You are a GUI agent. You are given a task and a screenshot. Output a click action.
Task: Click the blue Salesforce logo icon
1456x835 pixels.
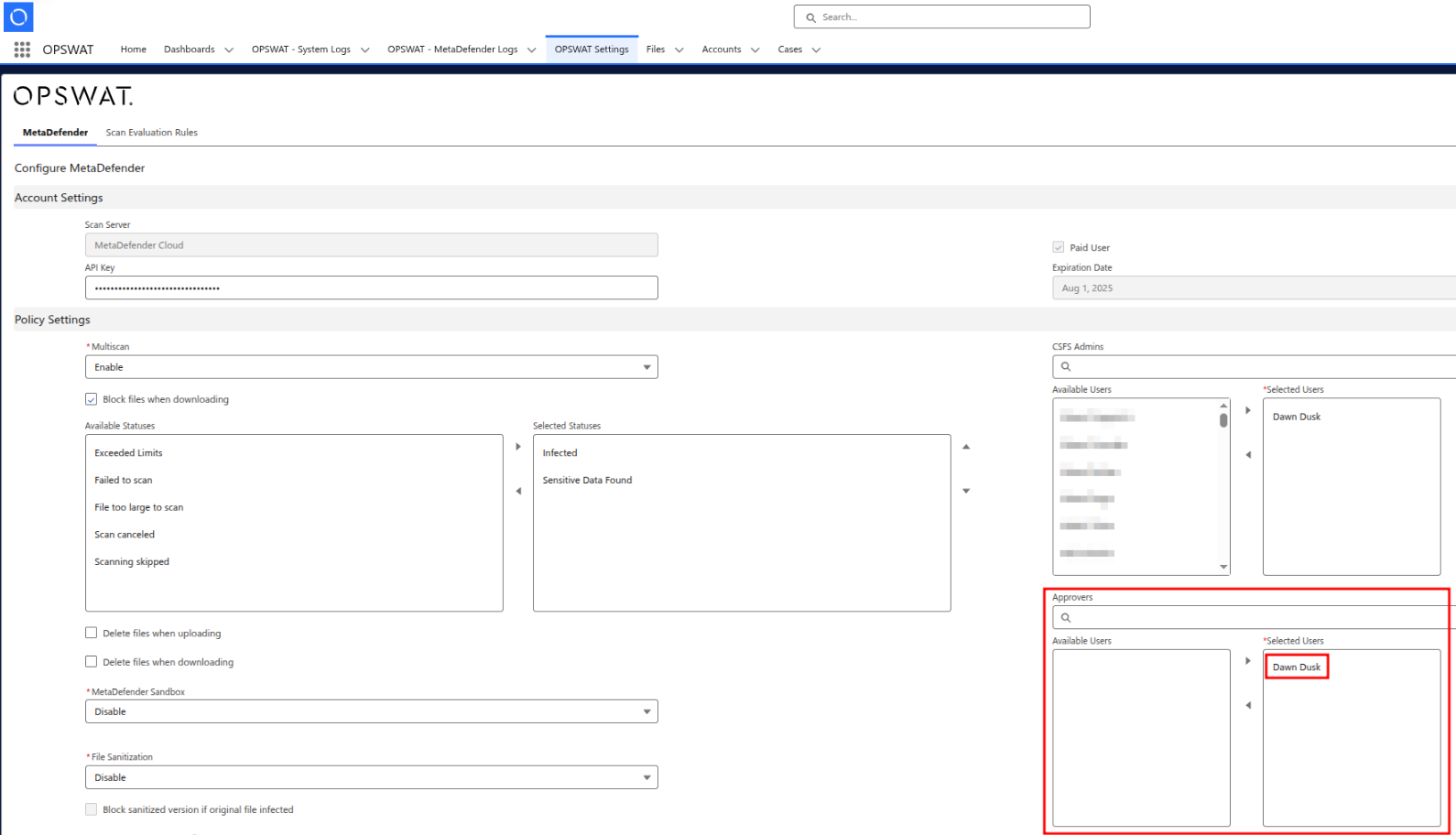tap(18, 16)
